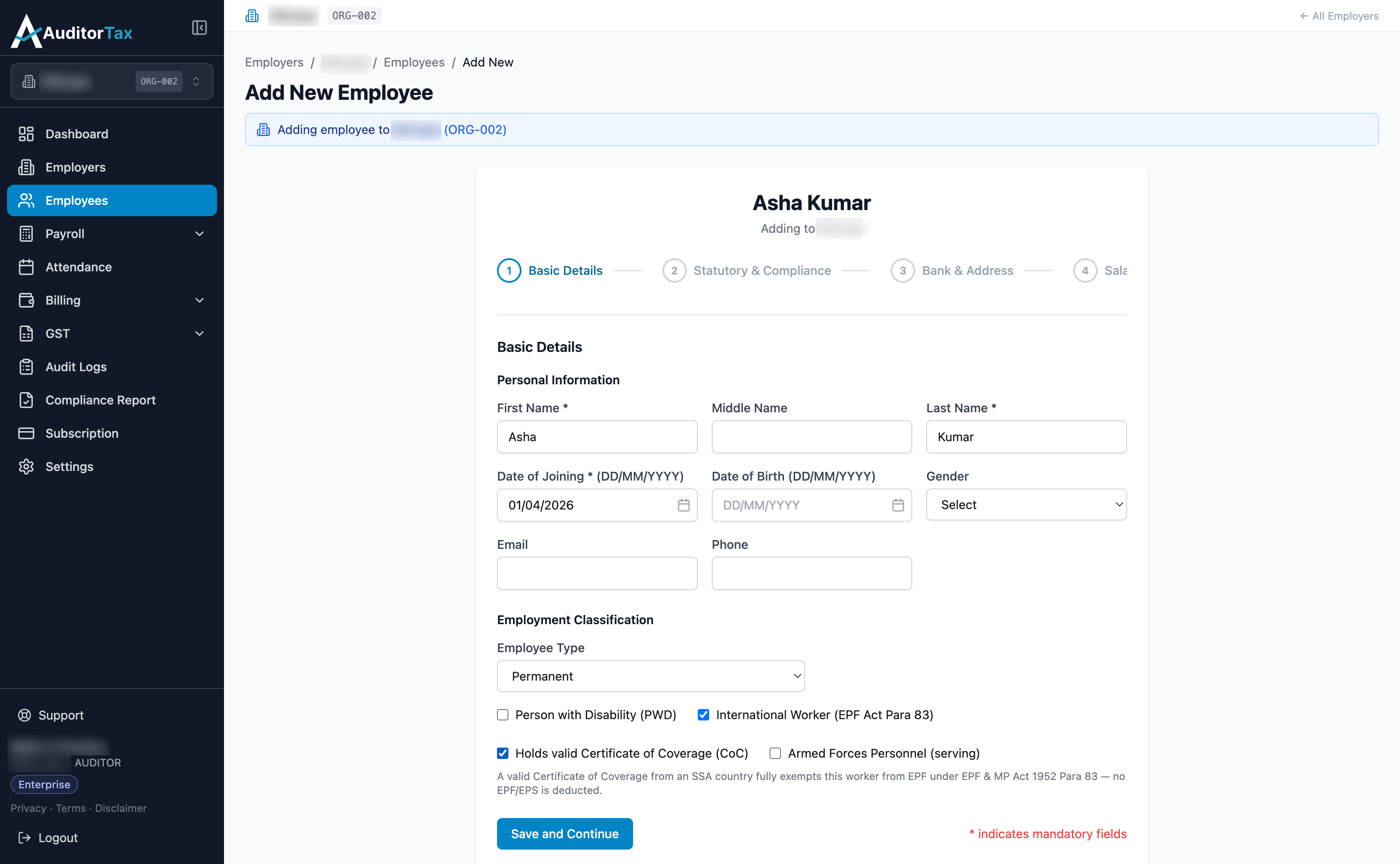Open the Terms footer link
This screenshot has height=864, width=1400.
[x=71, y=808]
